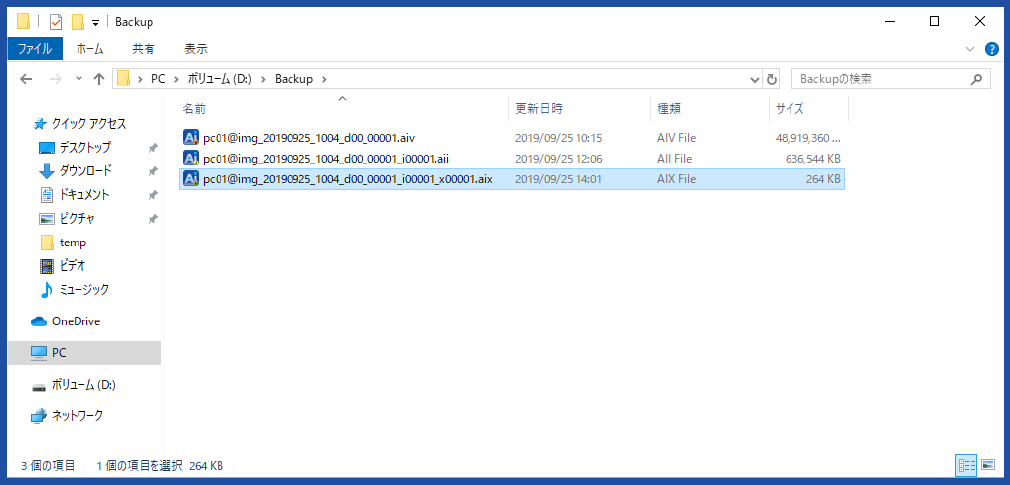The width and height of the screenshot is (1010, 485).
Task: Sort files by サイズ column header
Action: click(x=789, y=108)
